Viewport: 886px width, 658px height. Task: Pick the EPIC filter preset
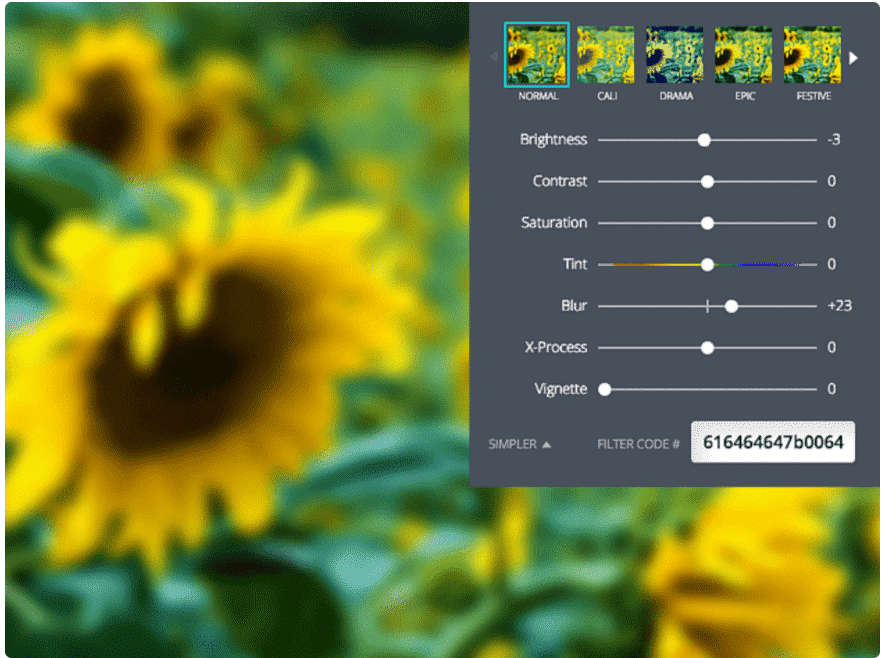tap(743, 55)
